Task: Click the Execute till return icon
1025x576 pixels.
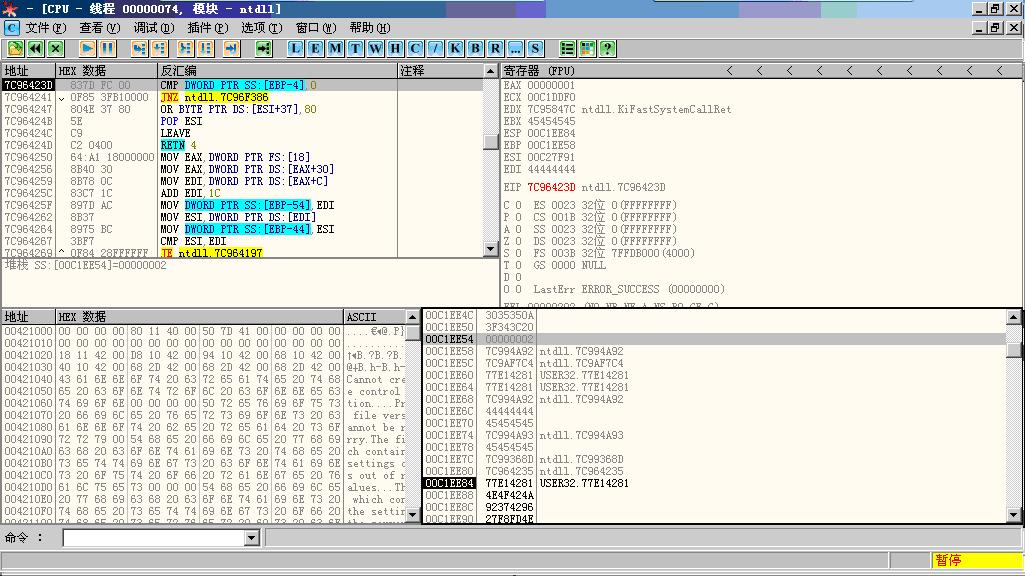Action: pos(231,48)
